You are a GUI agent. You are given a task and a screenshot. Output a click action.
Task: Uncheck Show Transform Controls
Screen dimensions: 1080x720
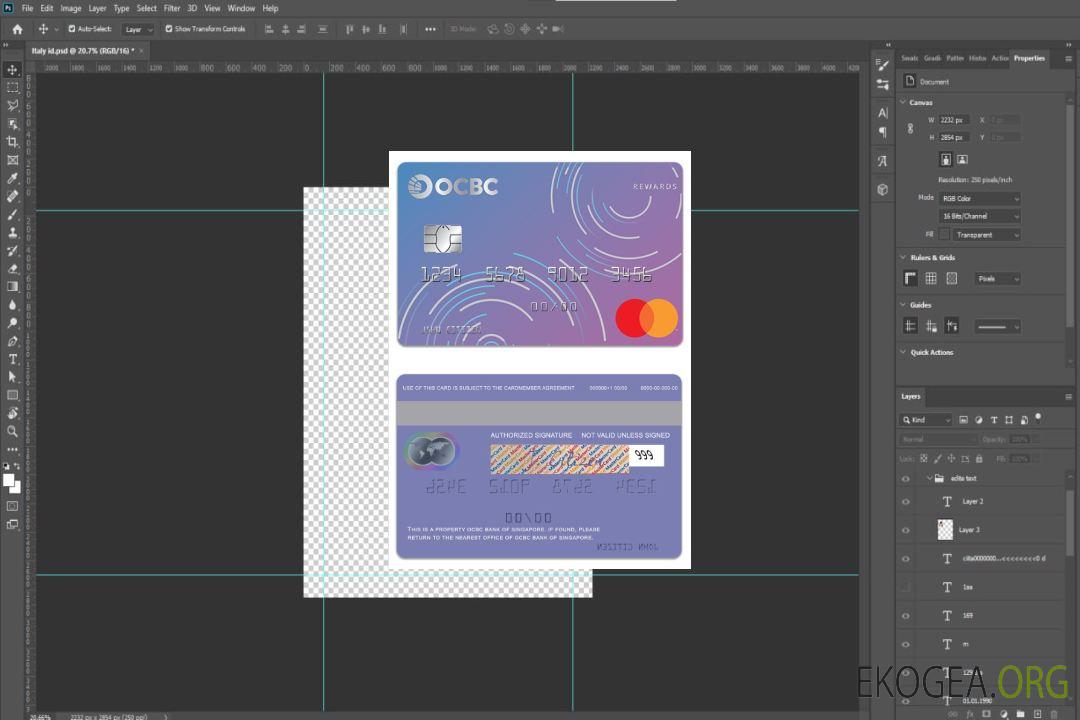click(169, 29)
